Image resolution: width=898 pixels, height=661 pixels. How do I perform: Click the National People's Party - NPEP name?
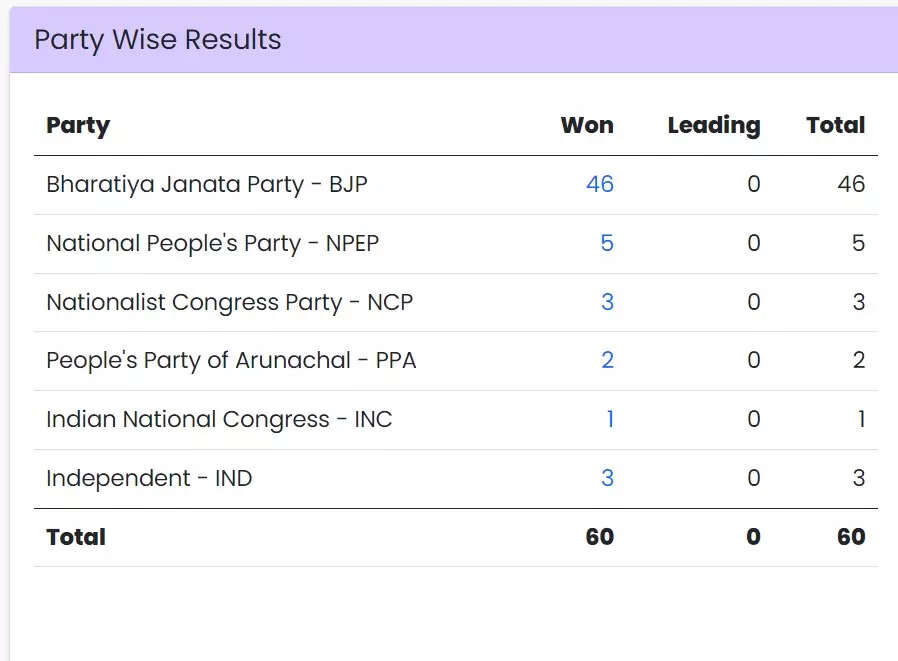(213, 244)
